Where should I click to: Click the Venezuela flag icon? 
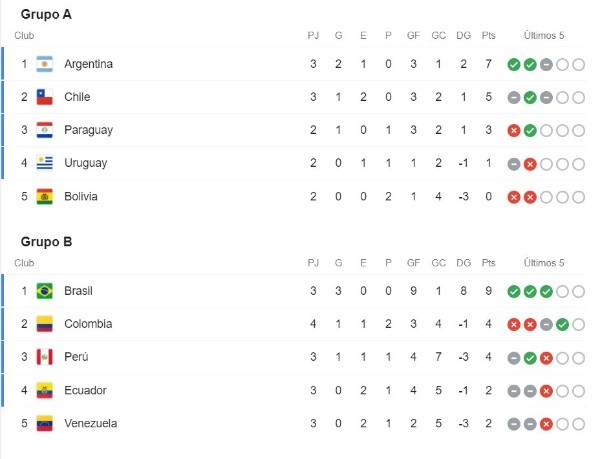pos(44,423)
